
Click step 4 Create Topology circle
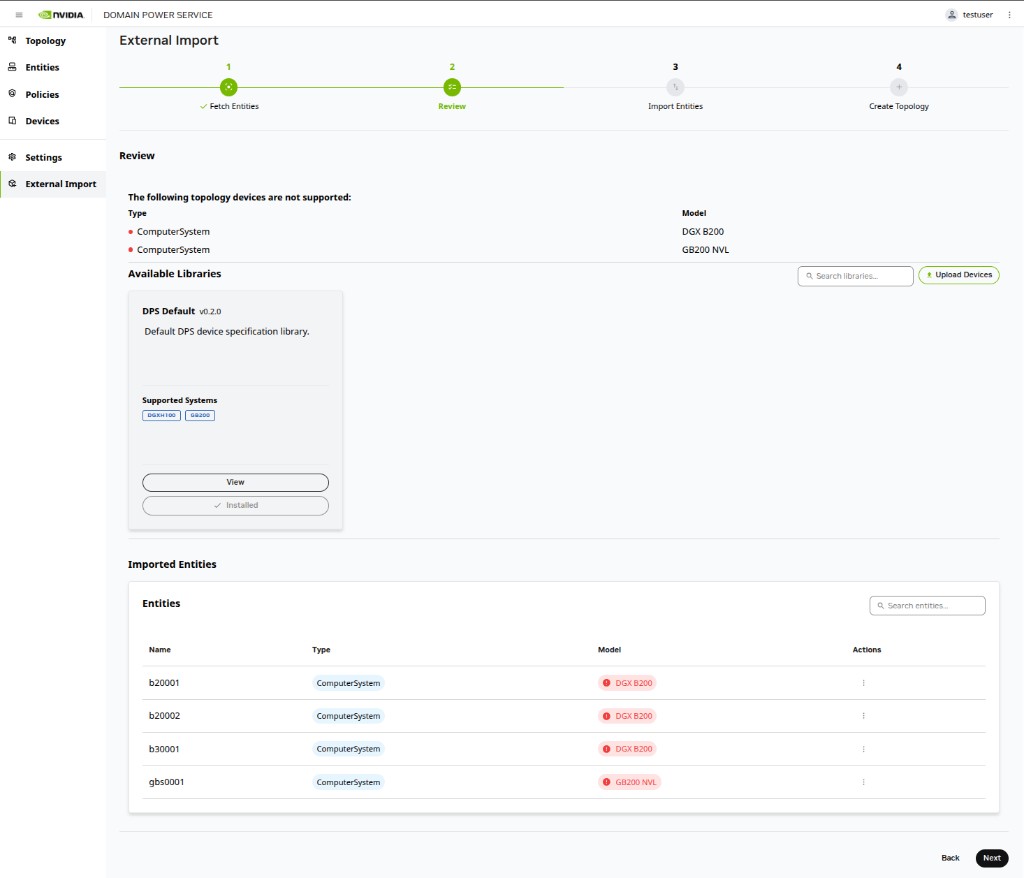click(899, 87)
